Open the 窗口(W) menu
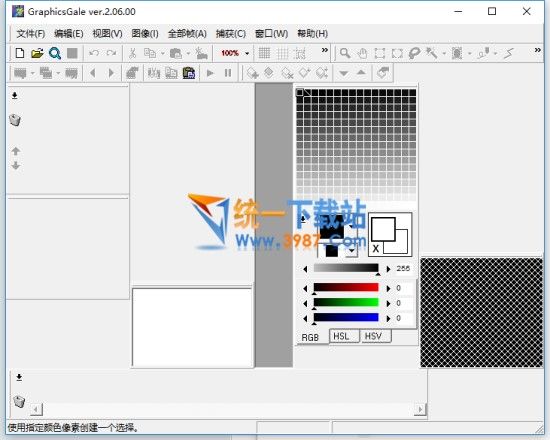Screen dimensions: 550x440 (271, 34)
